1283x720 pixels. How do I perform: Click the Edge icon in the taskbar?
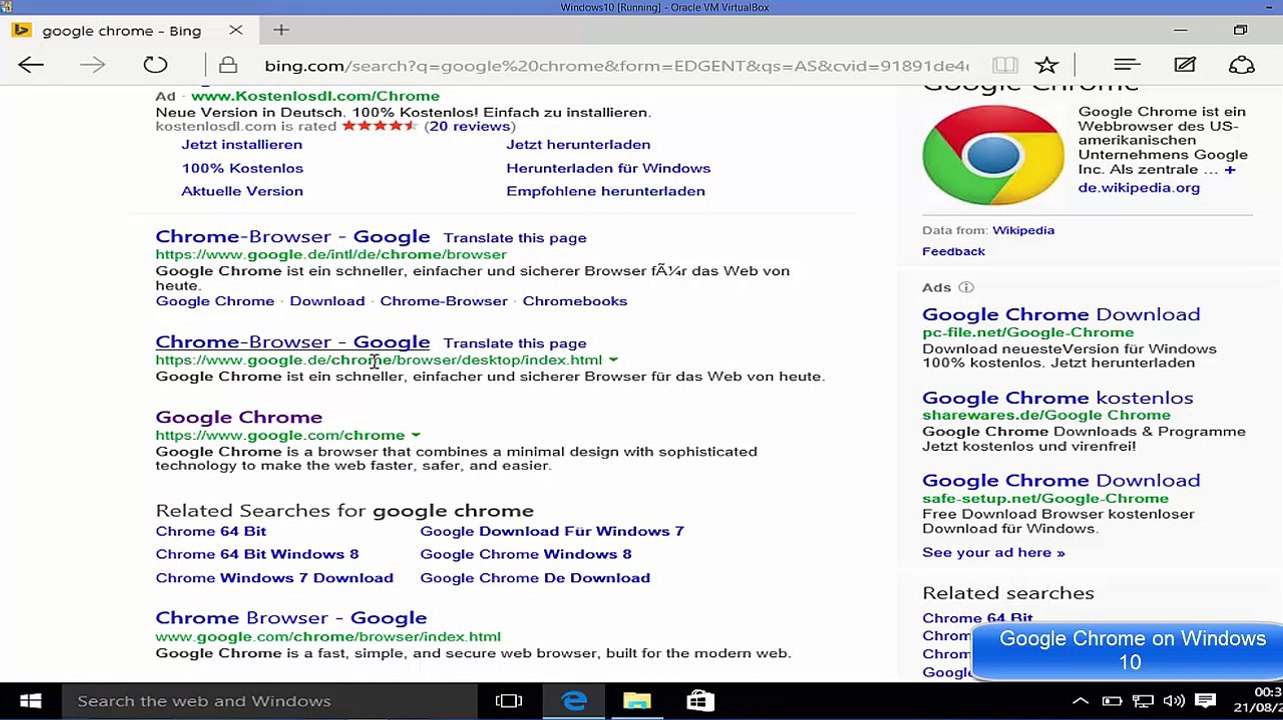574,701
